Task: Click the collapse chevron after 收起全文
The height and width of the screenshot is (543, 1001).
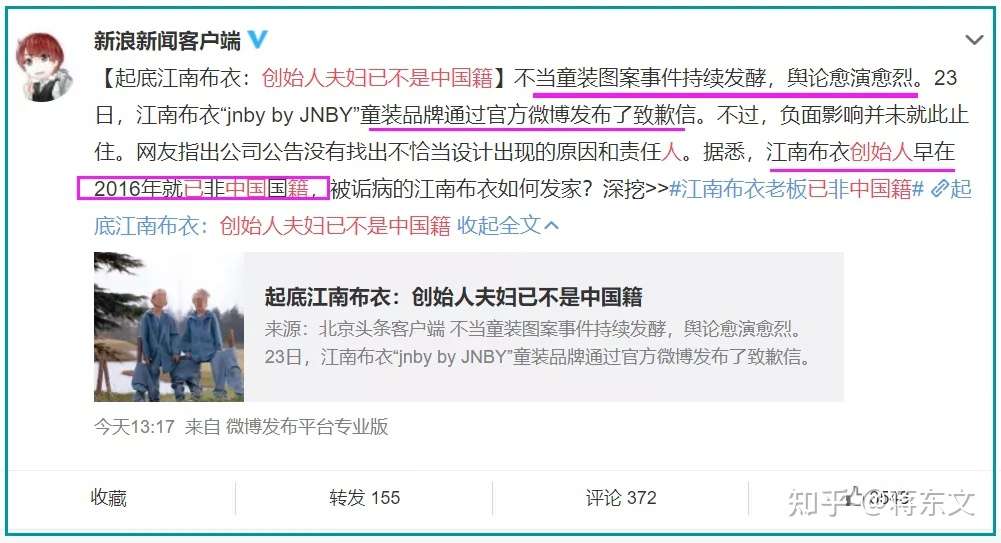Action: click(552, 226)
